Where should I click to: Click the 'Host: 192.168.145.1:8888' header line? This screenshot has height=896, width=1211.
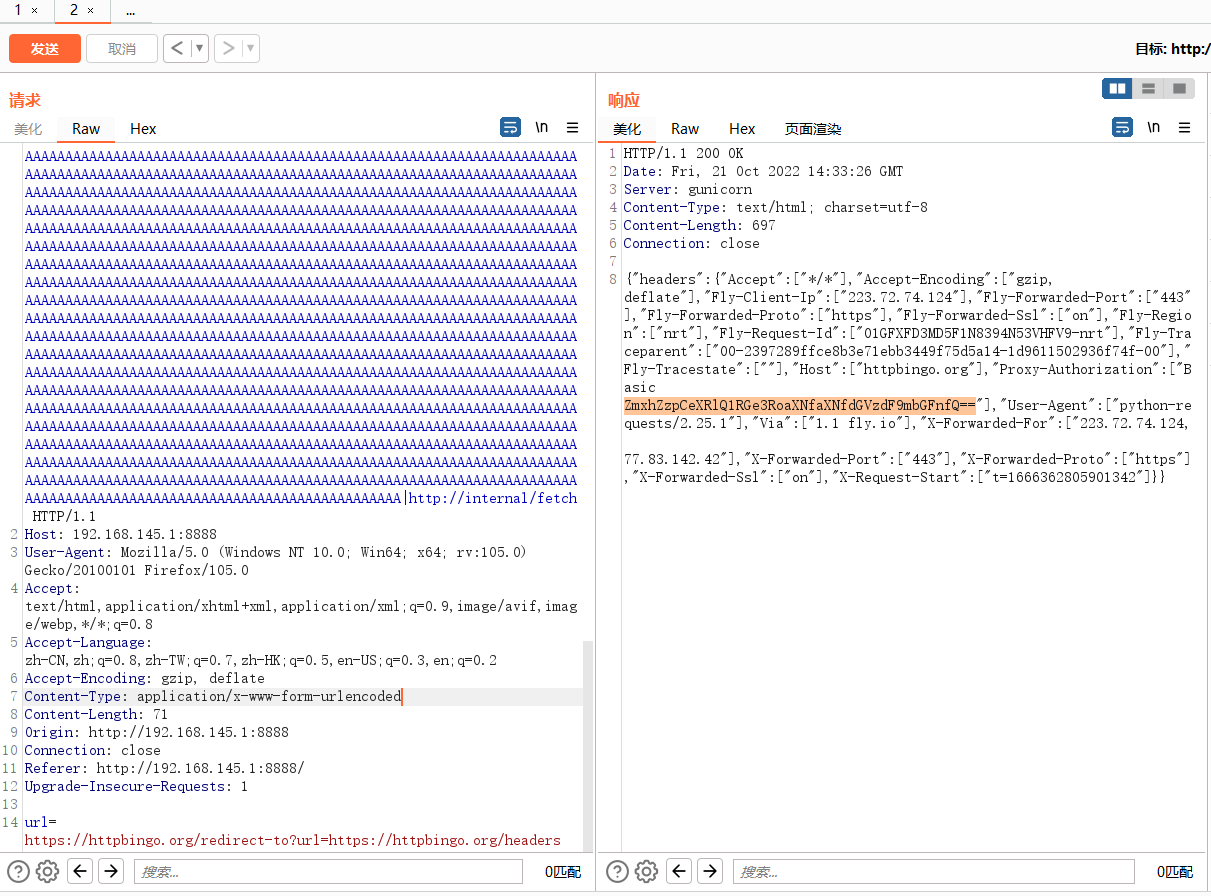120,534
